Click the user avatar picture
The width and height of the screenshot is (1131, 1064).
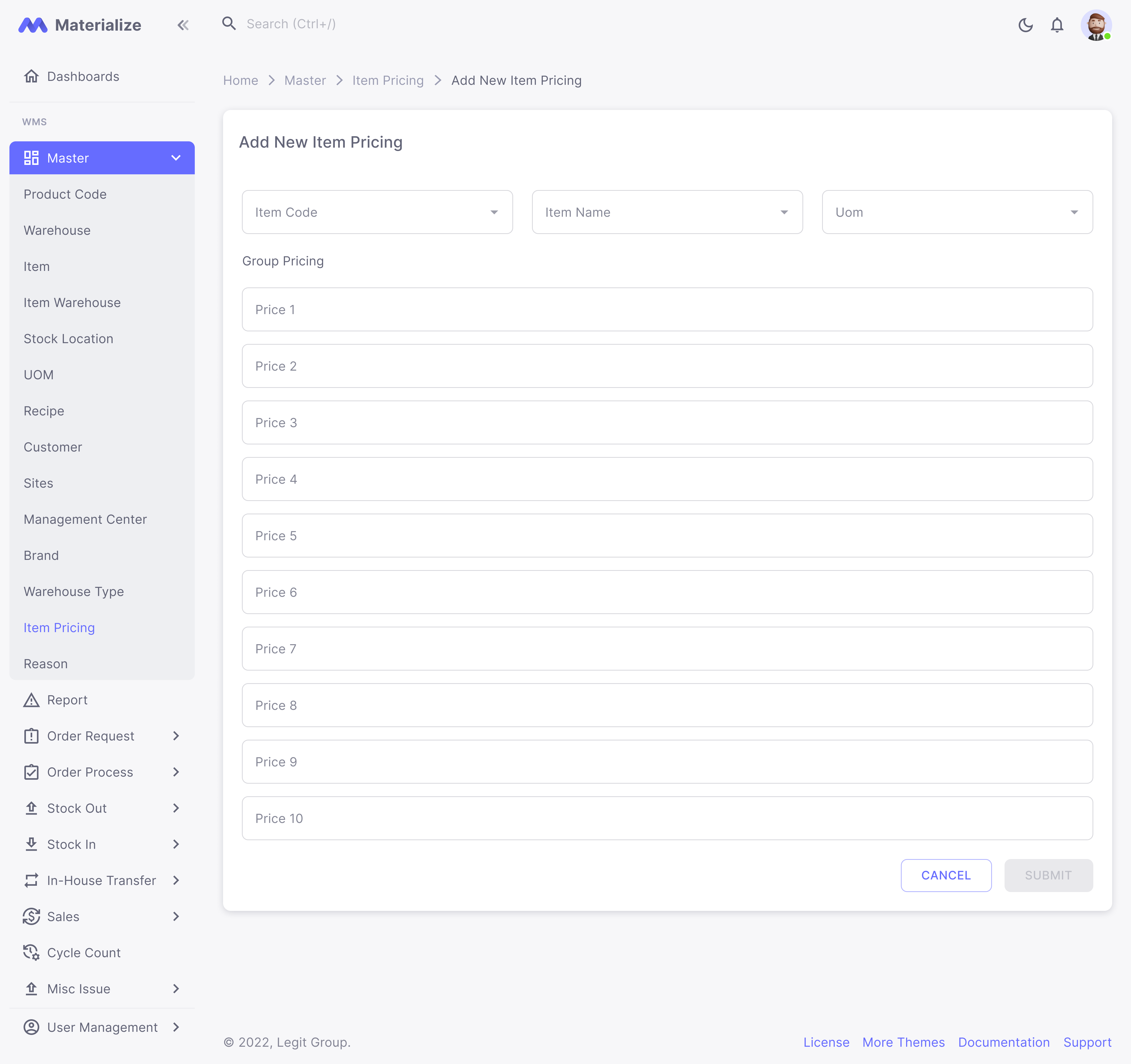click(1096, 25)
